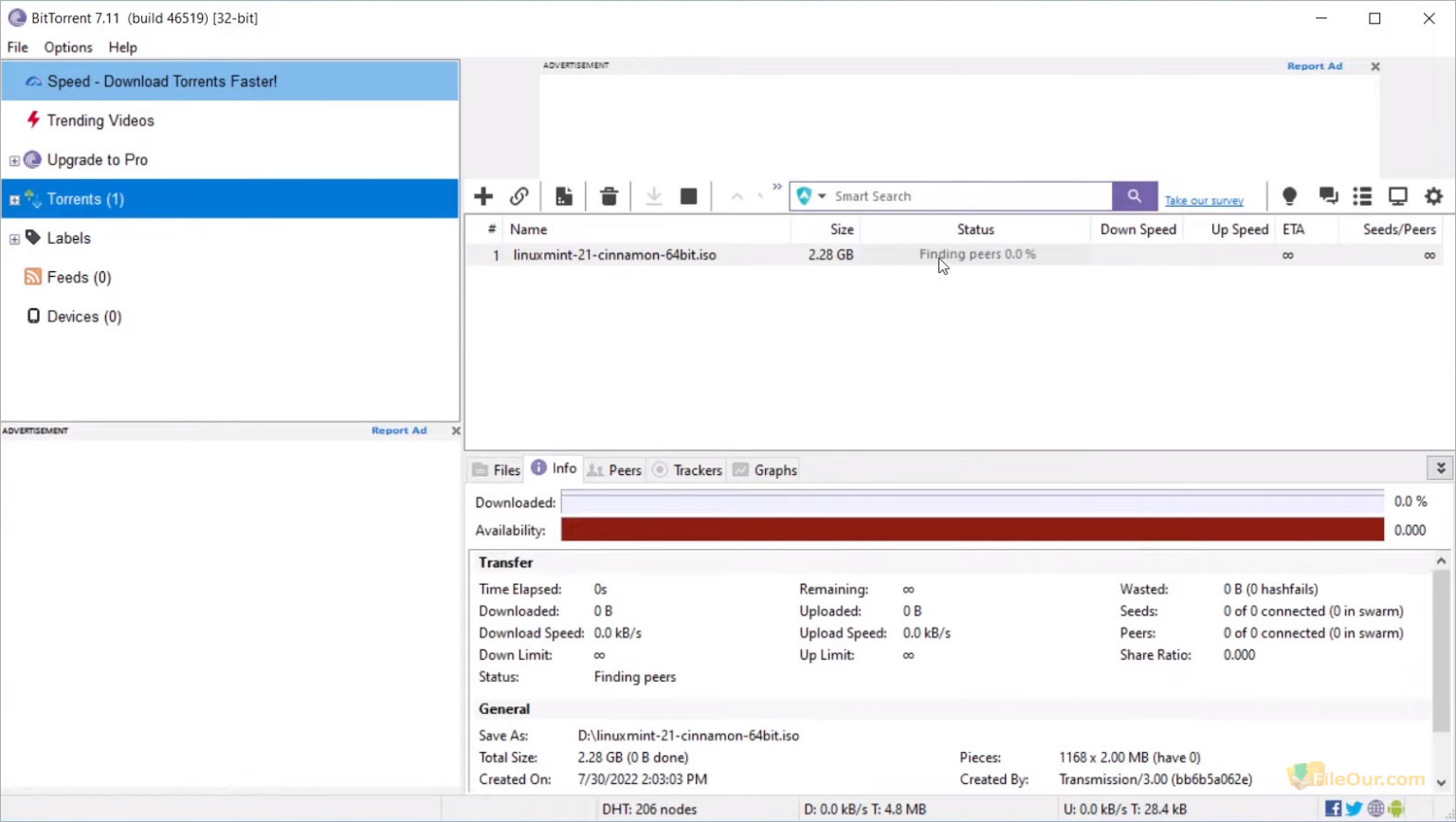Click the Downloaded progress bar
Viewport: 1456px width, 822px height.
click(x=972, y=502)
